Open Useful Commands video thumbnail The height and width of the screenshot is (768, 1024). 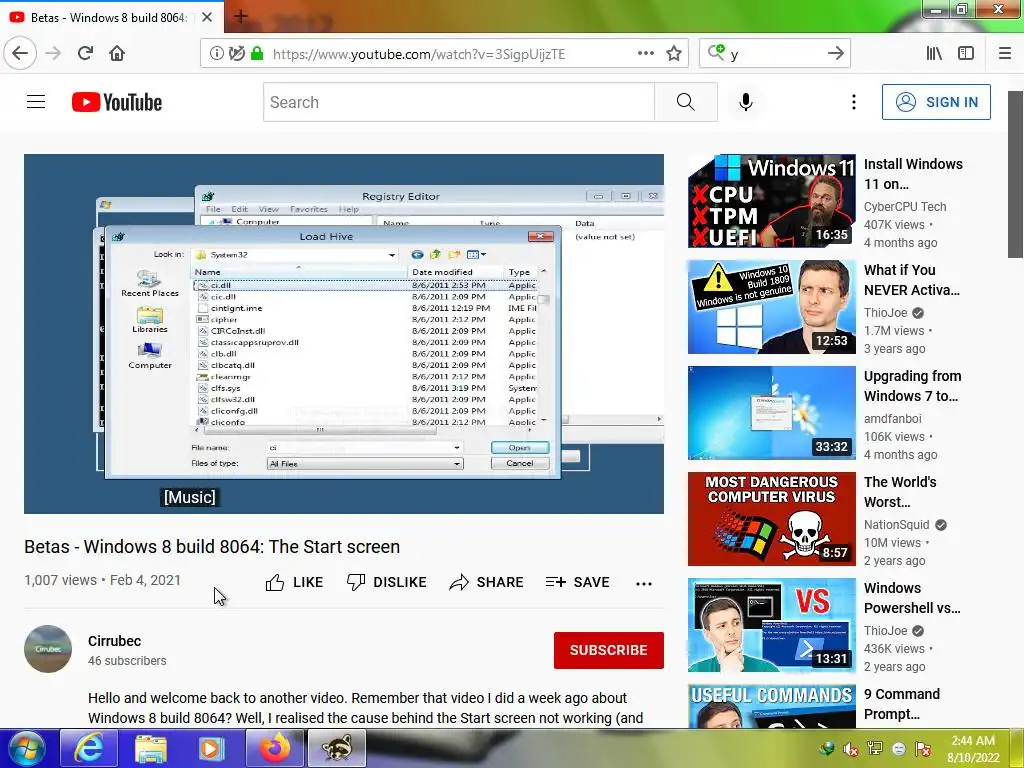click(x=771, y=706)
